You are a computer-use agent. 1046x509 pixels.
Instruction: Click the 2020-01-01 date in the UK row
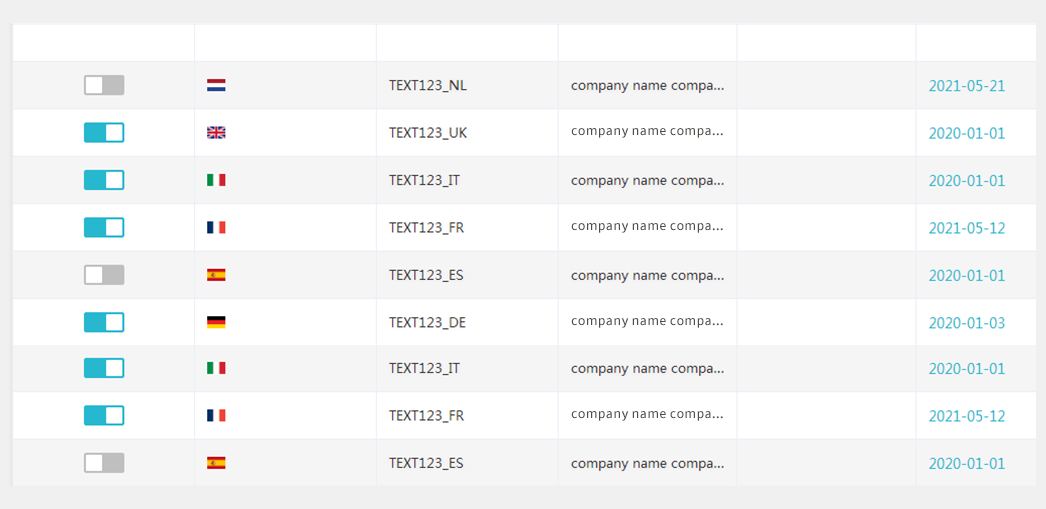[x=967, y=133]
